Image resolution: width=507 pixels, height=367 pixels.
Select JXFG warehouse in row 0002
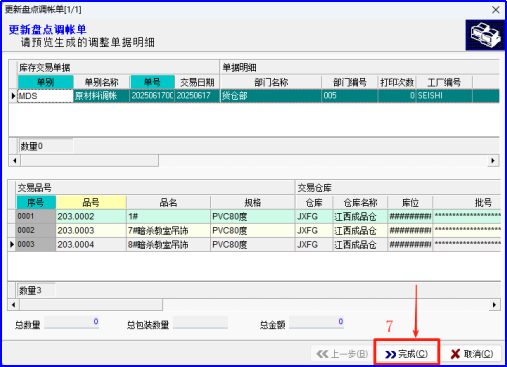(x=314, y=230)
